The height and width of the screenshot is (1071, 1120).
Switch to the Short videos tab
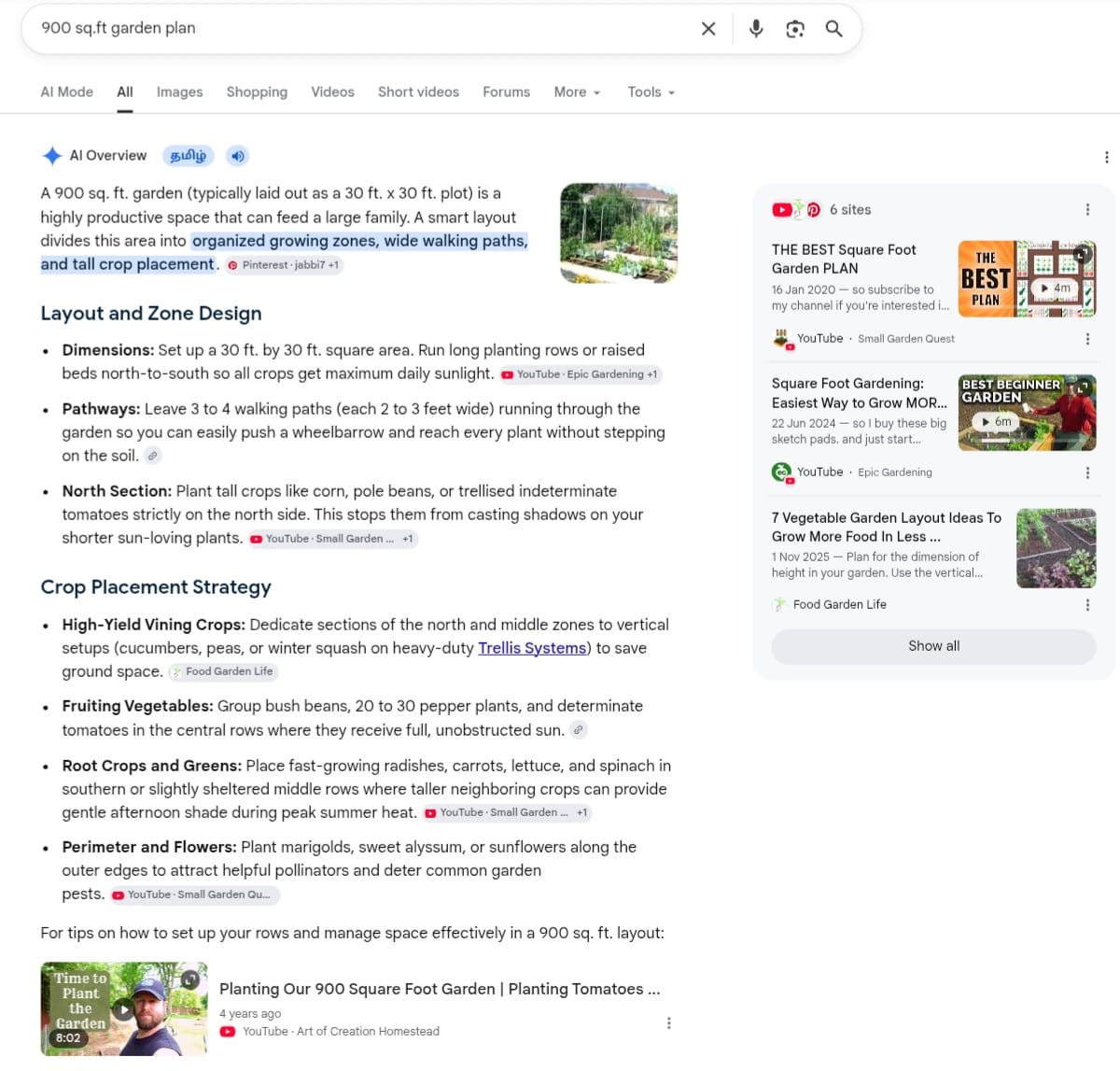[418, 92]
